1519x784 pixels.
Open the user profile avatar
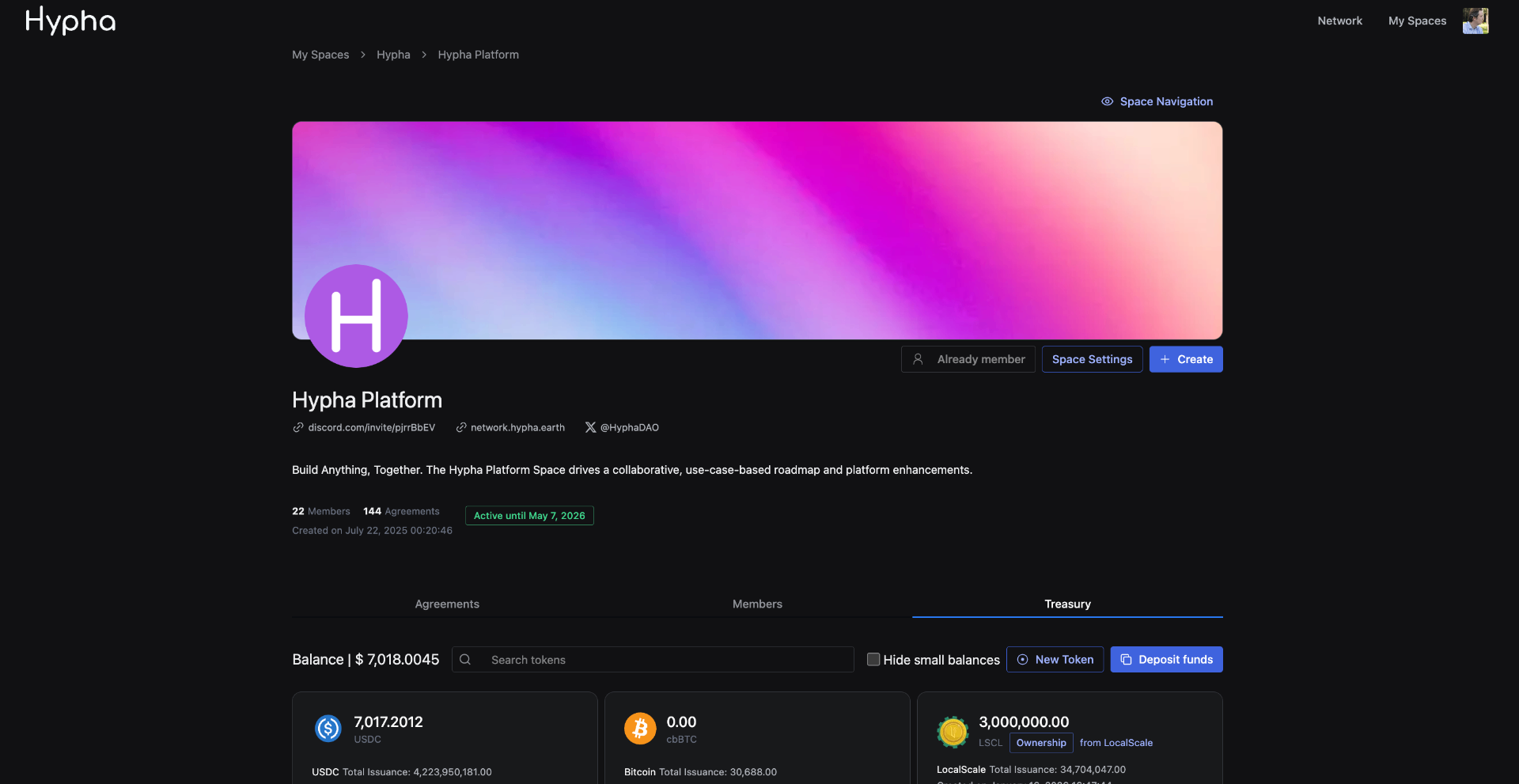1475,21
